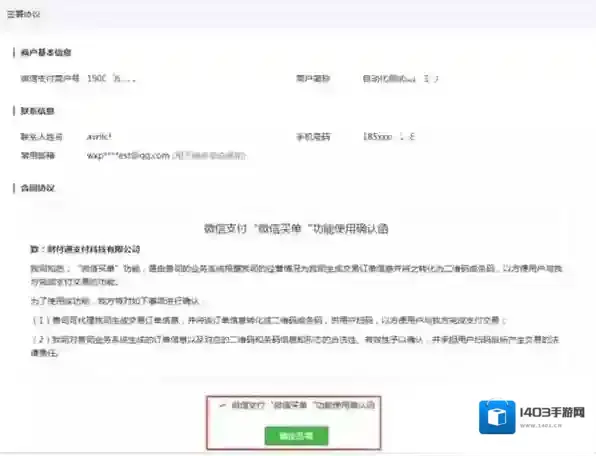Click the blue hint text beside the email
The image size is (596, 456).
(x=209, y=155)
